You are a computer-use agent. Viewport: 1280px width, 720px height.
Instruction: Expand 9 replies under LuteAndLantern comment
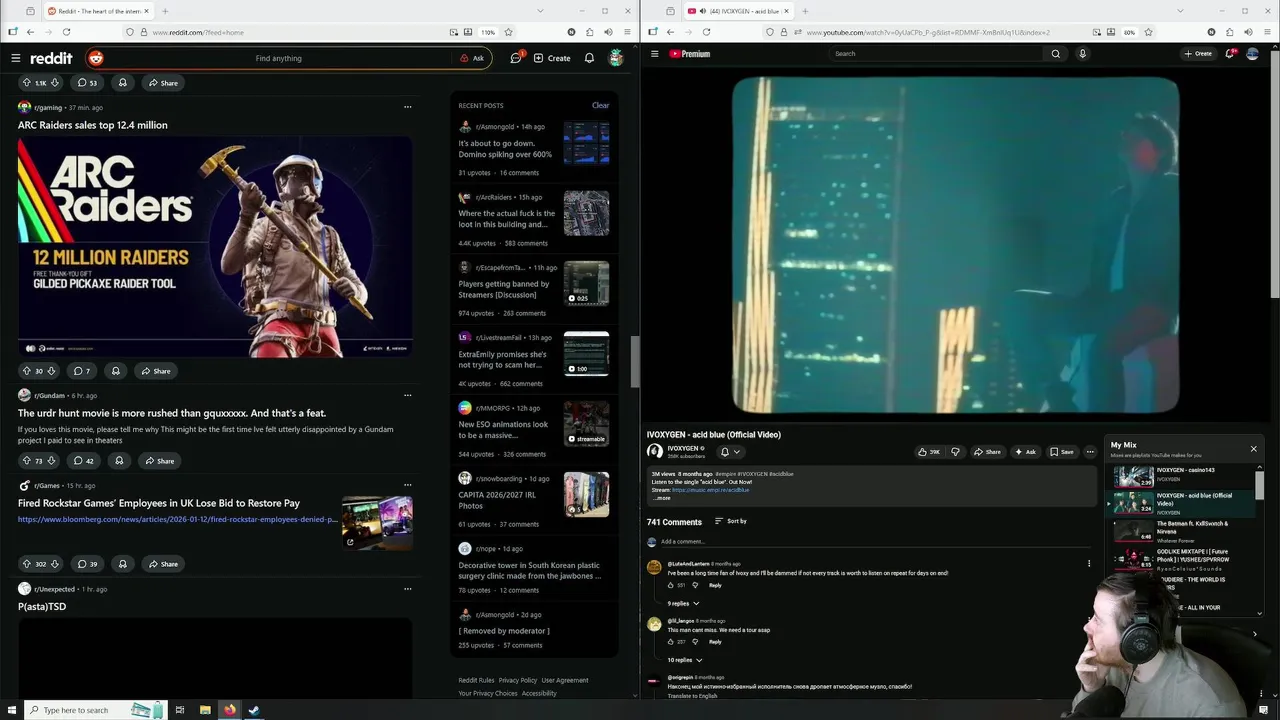(x=684, y=604)
